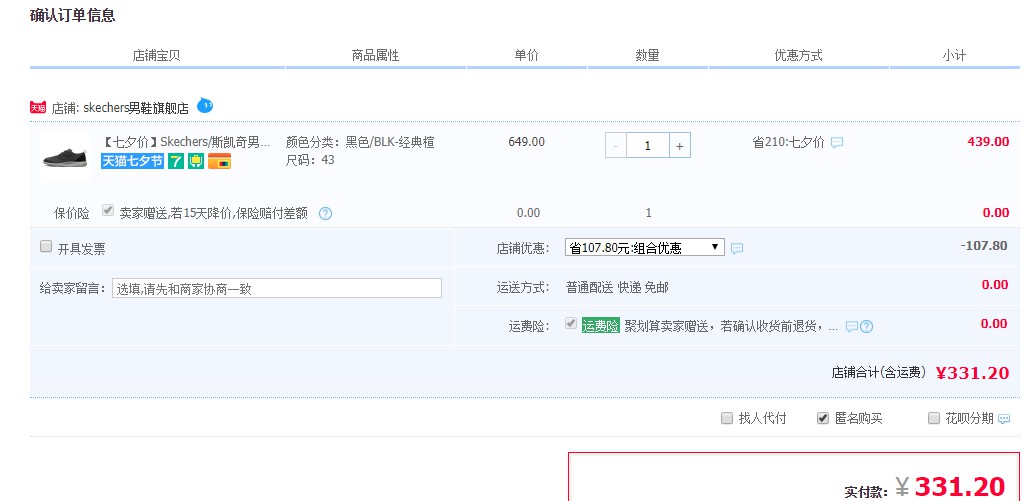Click the 店铺宝贝 column header

156,55
